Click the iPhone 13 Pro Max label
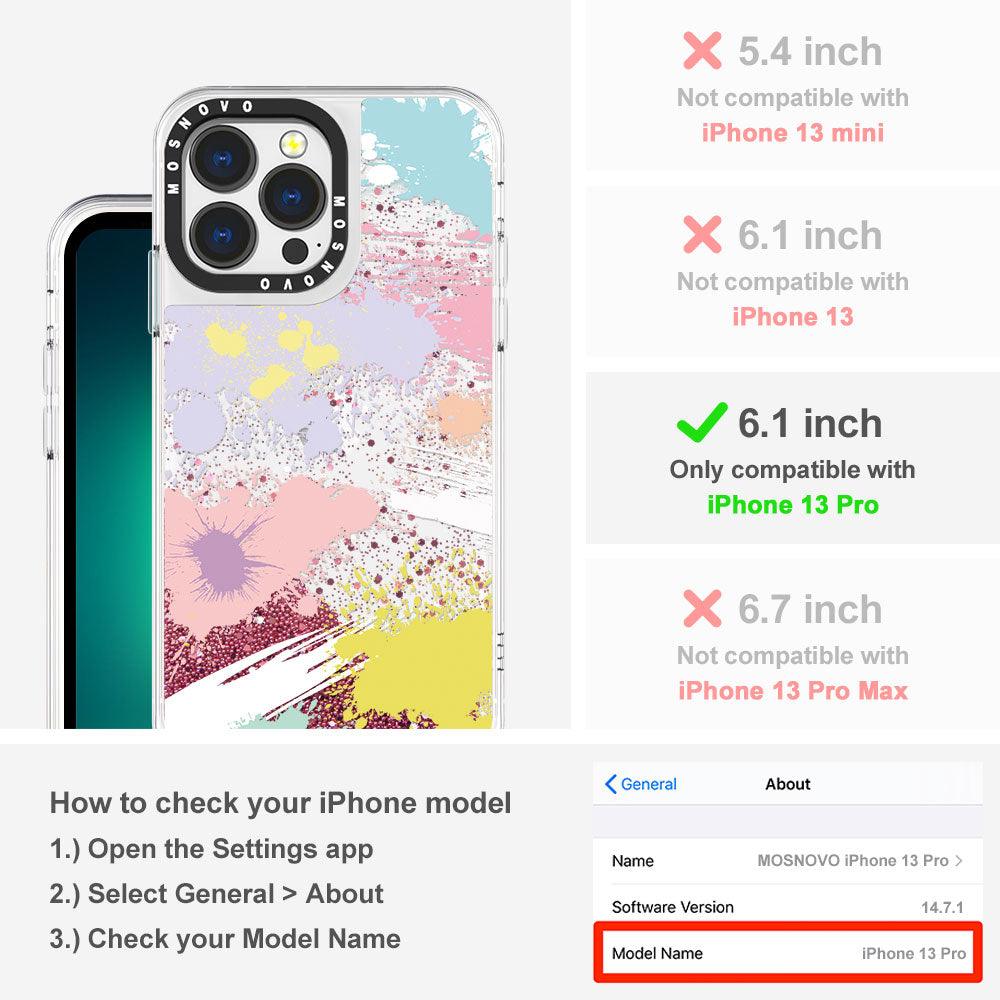The image size is (1000, 1000). pos(793,691)
